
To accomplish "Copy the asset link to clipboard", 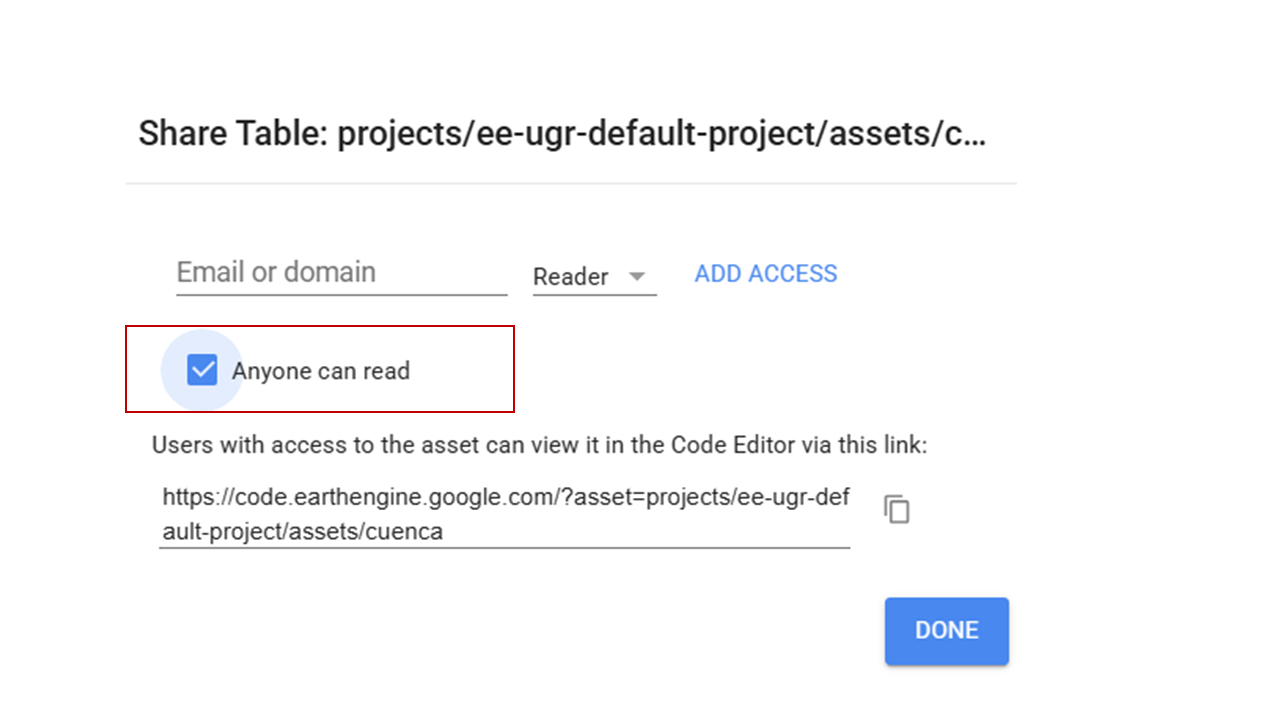I will click(897, 510).
